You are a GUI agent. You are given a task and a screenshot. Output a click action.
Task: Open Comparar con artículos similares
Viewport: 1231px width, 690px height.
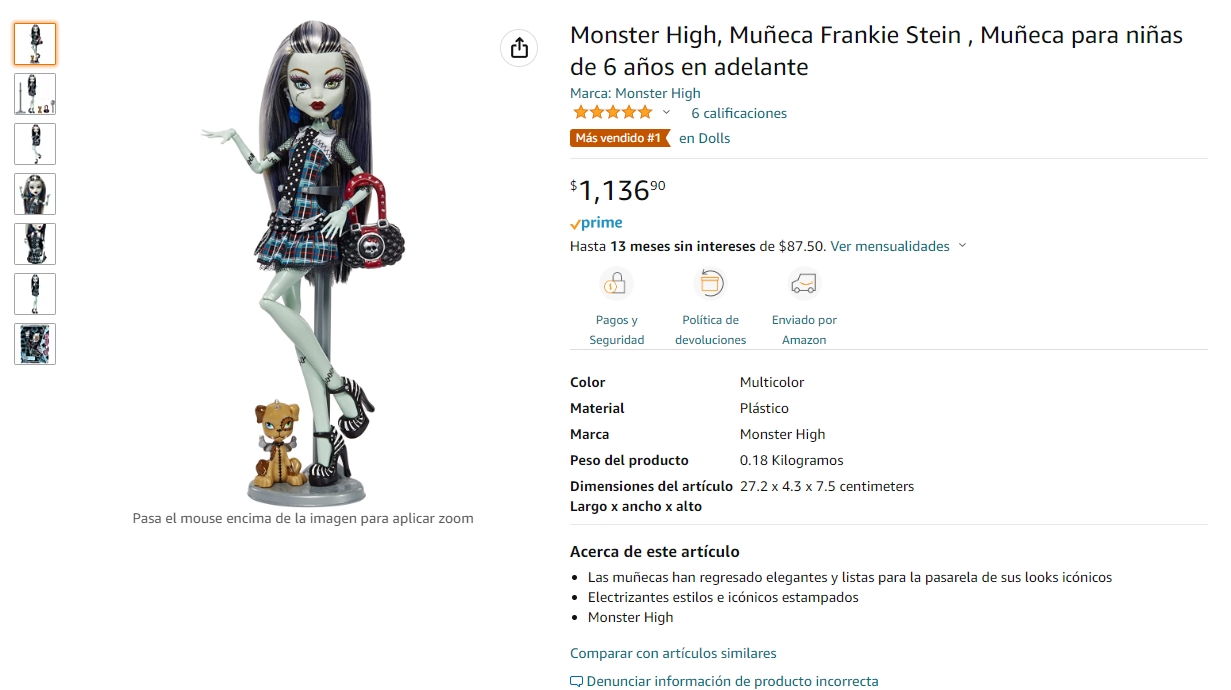(x=673, y=652)
